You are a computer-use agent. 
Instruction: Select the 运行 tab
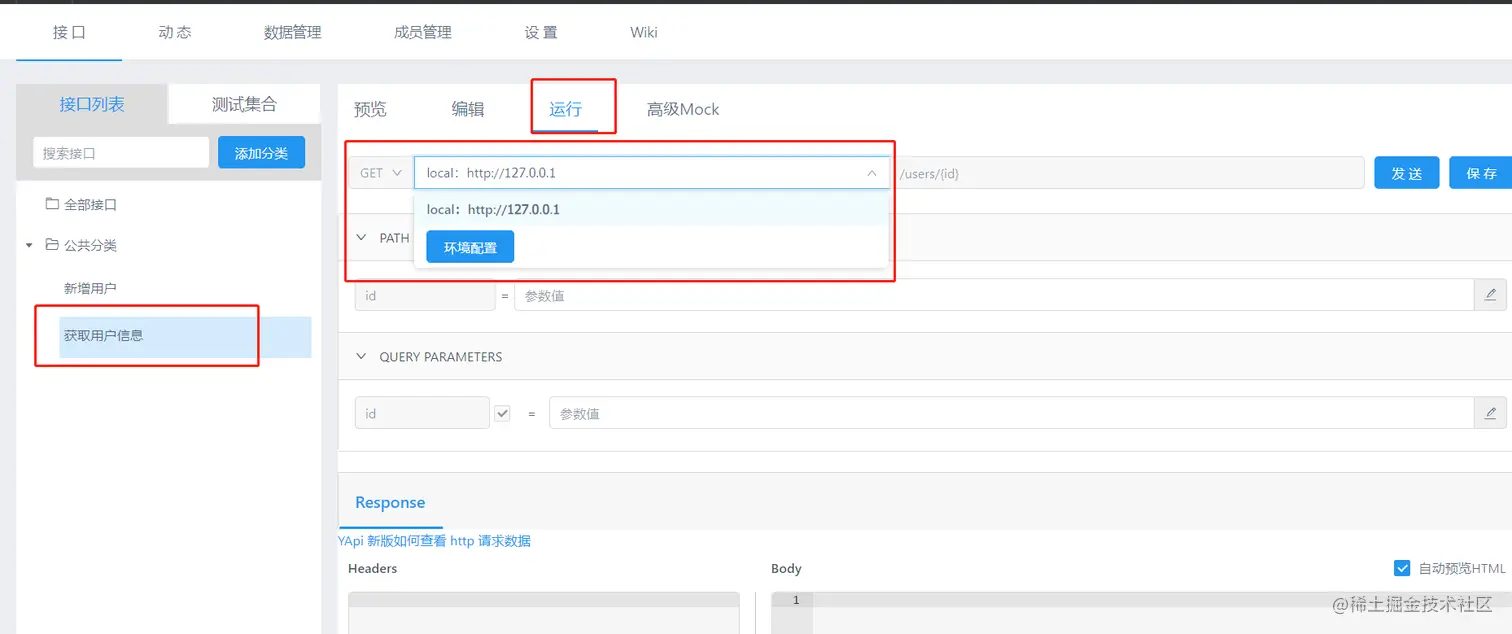point(565,109)
